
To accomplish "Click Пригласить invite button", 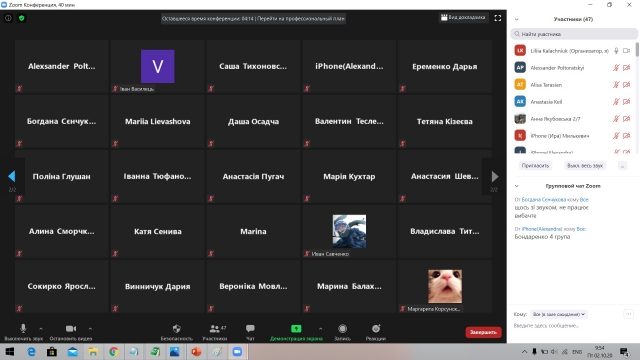I will pyautogui.click(x=535, y=166).
